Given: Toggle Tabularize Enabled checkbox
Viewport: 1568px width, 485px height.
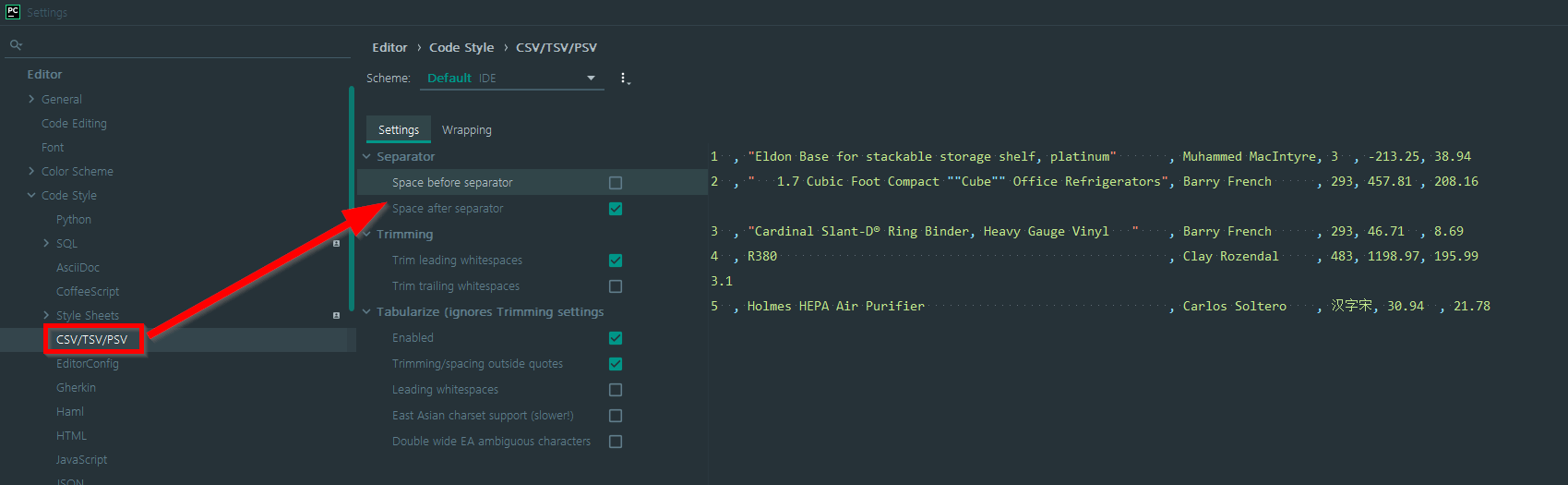Looking at the screenshot, I should [x=616, y=338].
